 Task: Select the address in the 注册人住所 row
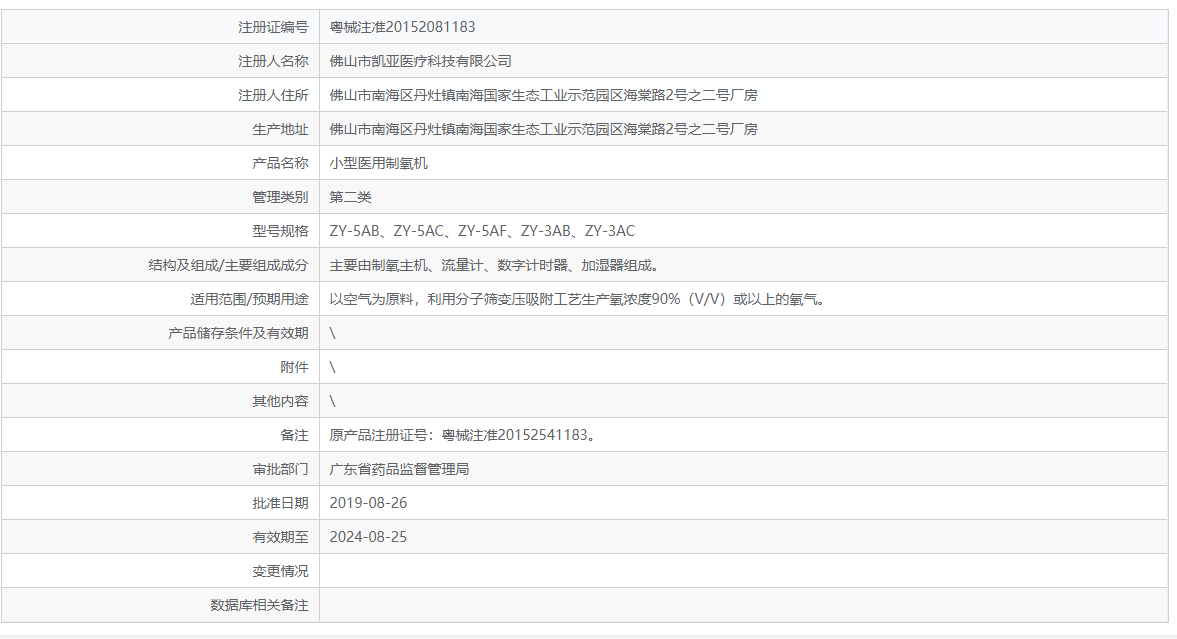click(543, 95)
